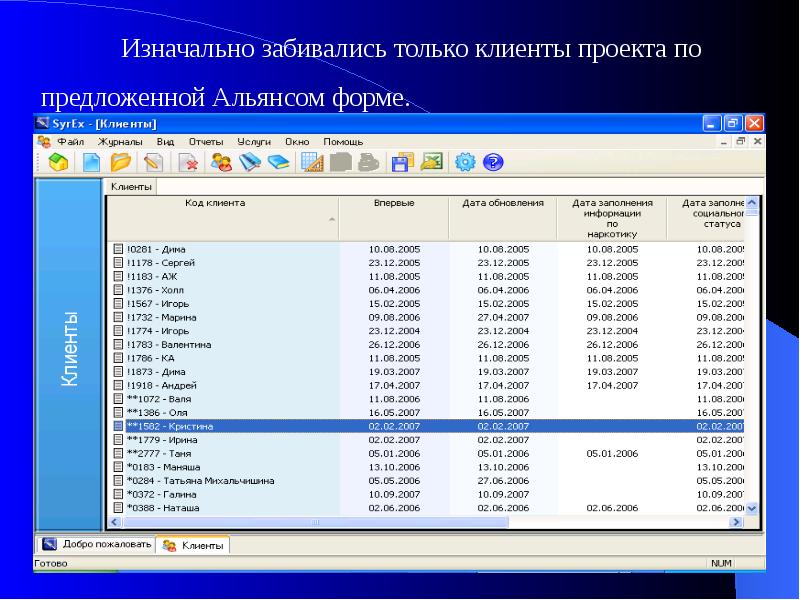Click the ruler and grid toolbar icon
Viewport: 800px width, 600px height.
(x=311, y=162)
